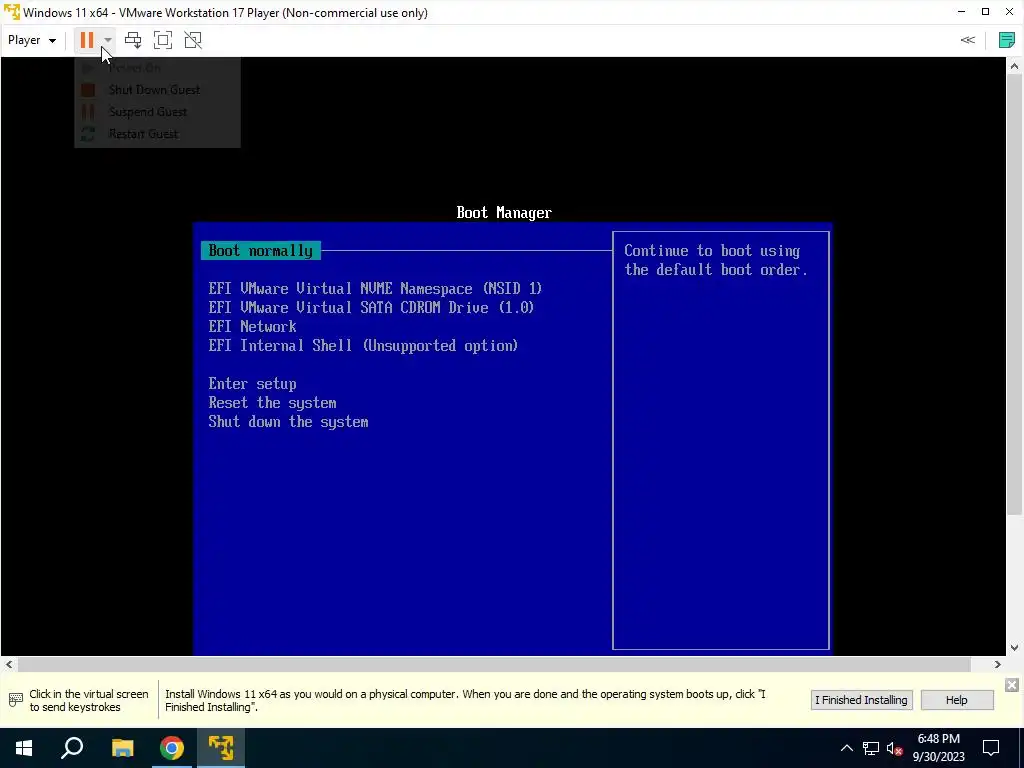Open the Windows Start menu

coord(24,748)
